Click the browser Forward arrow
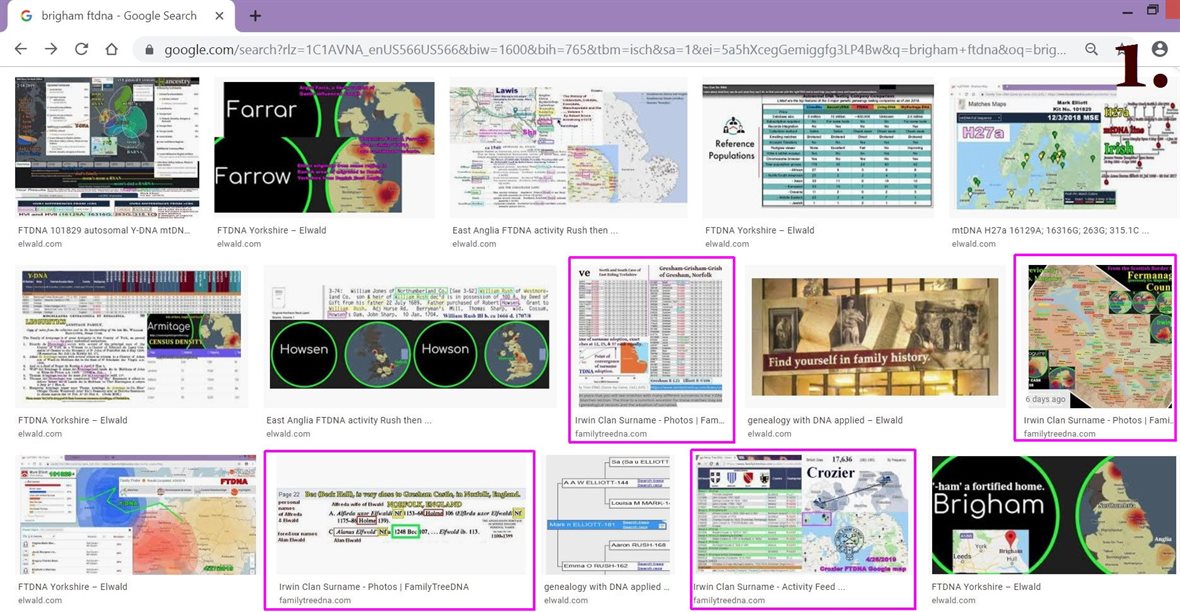The width and height of the screenshot is (1180, 612). click(x=51, y=49)
